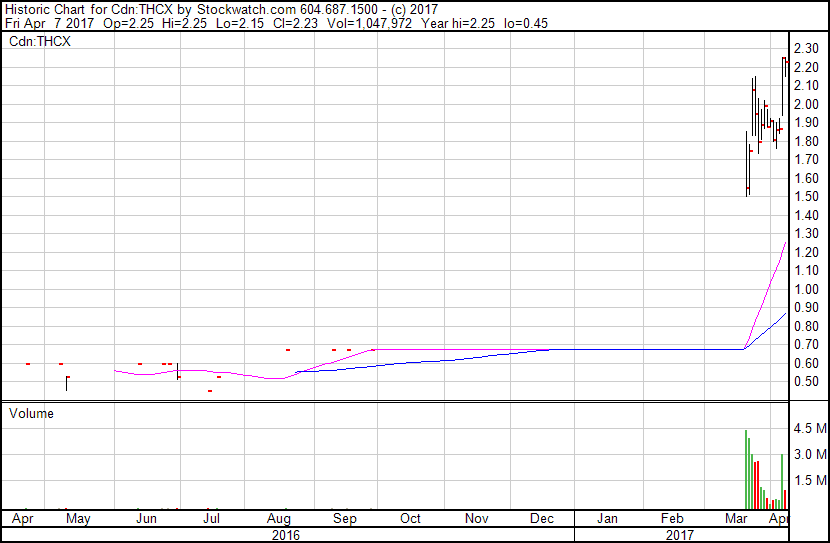Viewport: 830px width, 543px height.
Task: Click the Oct month label
Action: point(410,519)
